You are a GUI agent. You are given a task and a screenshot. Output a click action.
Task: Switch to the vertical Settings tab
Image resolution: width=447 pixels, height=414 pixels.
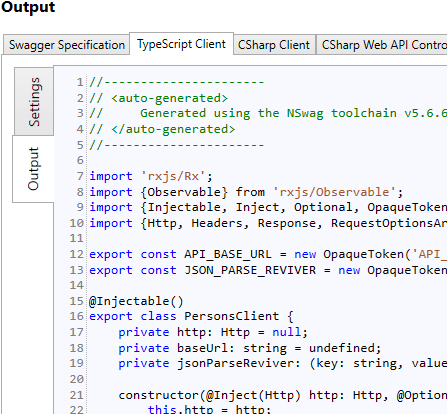click(x=34, y=102)
